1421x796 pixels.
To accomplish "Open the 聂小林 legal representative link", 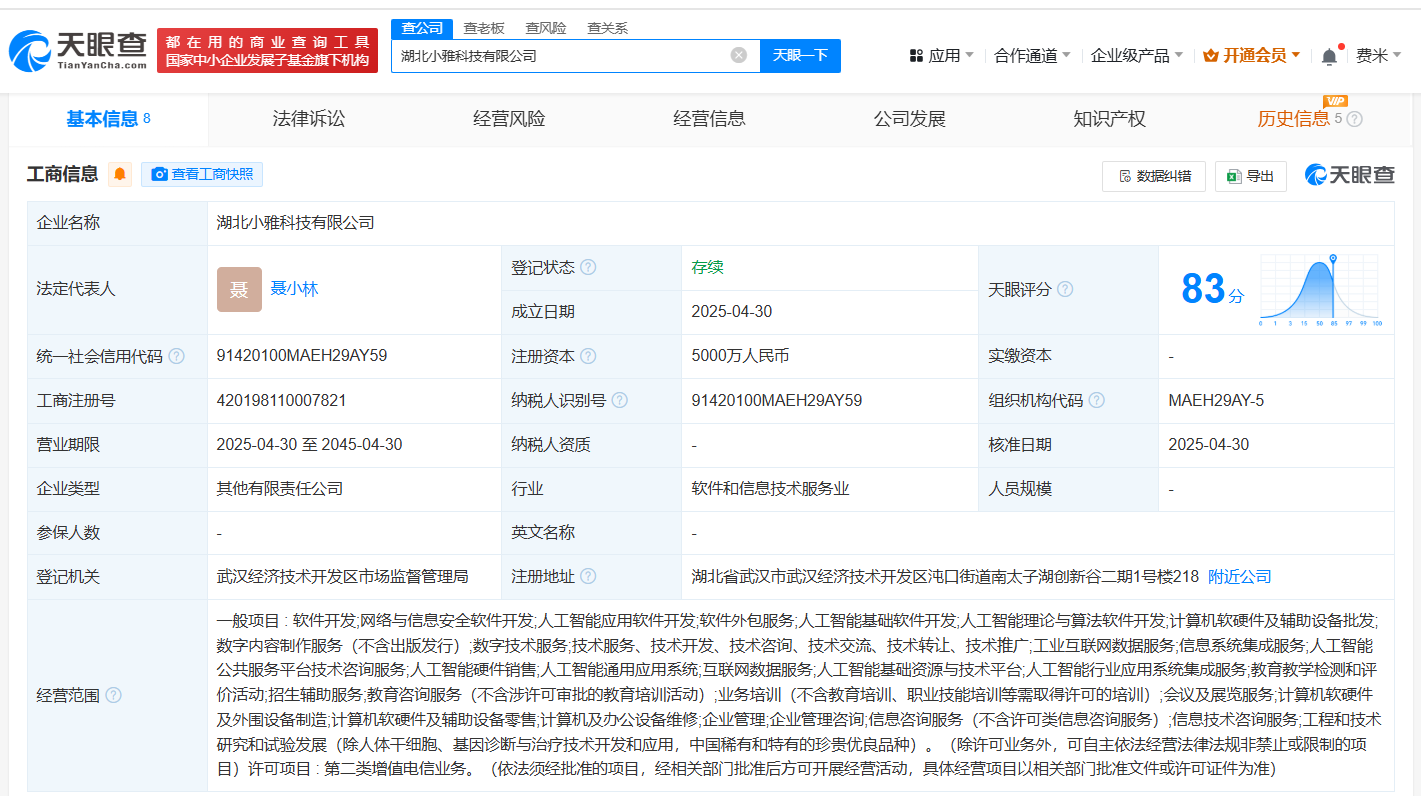I will point(294,289).
